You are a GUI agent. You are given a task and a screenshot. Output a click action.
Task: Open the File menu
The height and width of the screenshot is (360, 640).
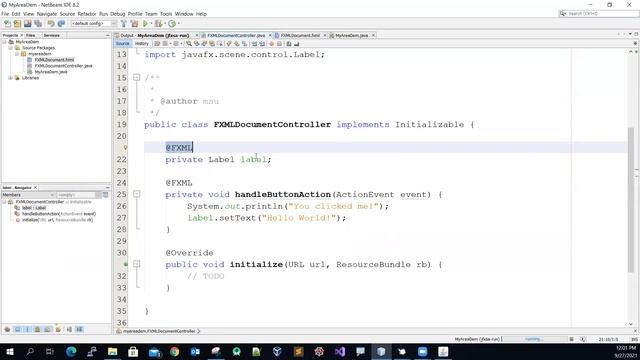tap(5, 14)
